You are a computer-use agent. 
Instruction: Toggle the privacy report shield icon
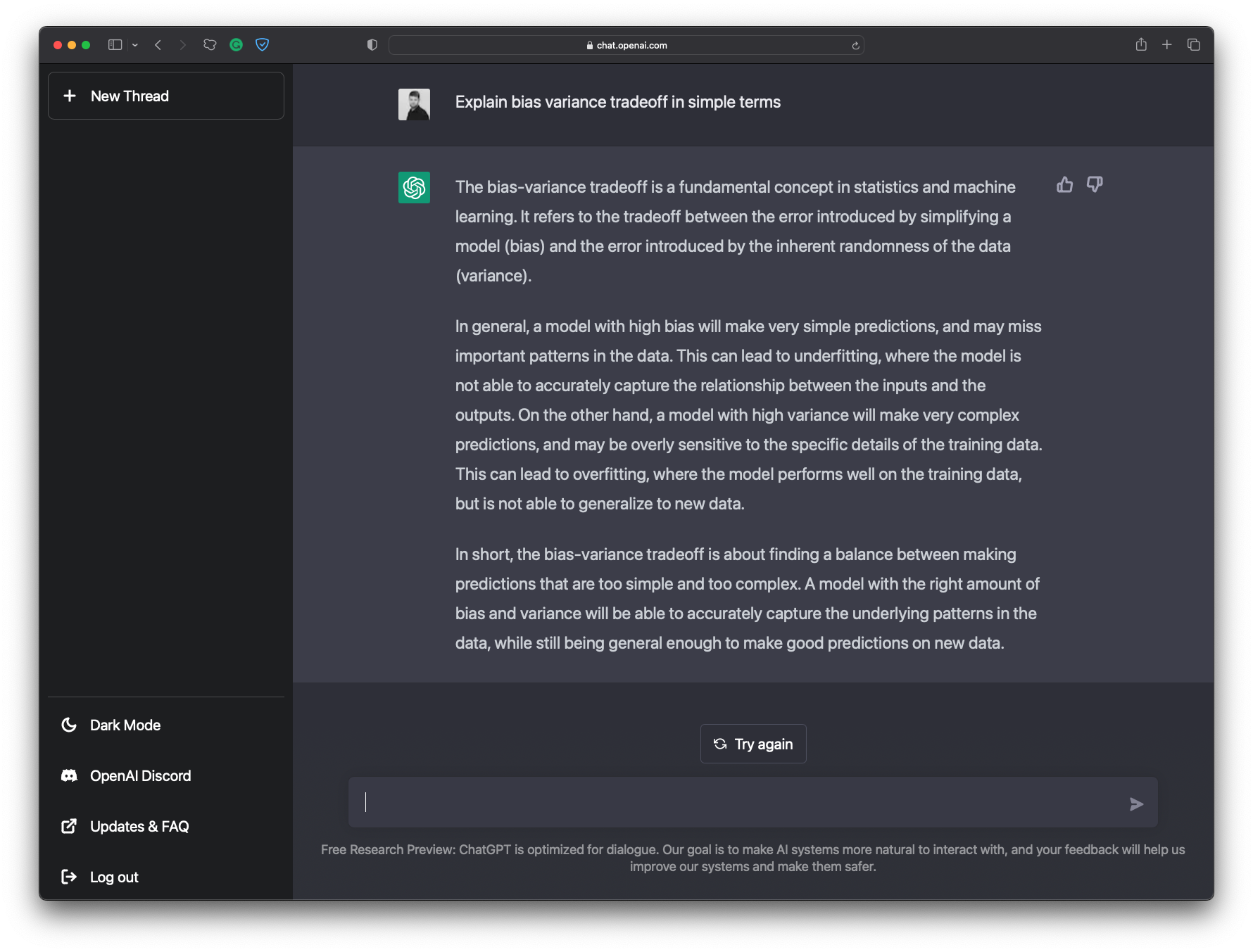pos(372,45)
